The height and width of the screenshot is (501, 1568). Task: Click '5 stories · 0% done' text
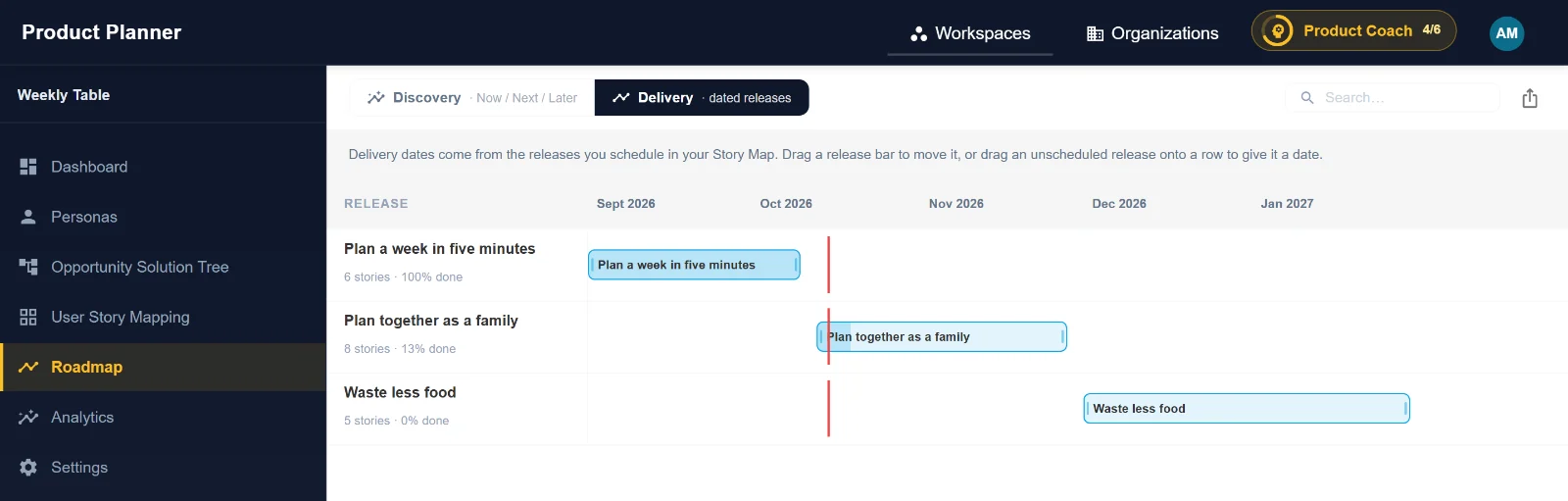pyautogui.click(x=396, y=421)
